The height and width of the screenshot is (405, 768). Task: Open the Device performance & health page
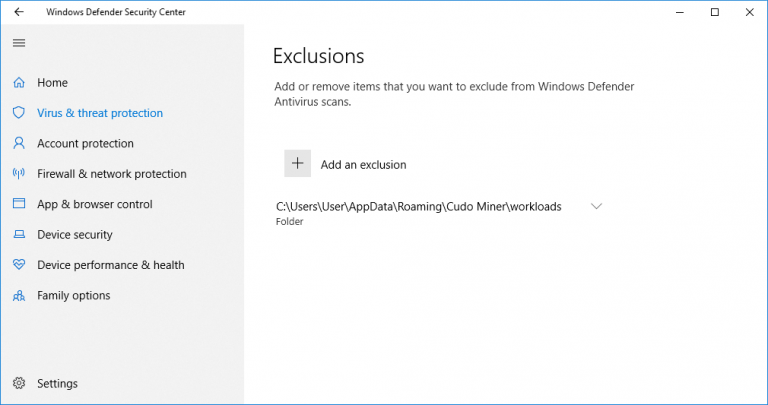[x=111, y=265]
